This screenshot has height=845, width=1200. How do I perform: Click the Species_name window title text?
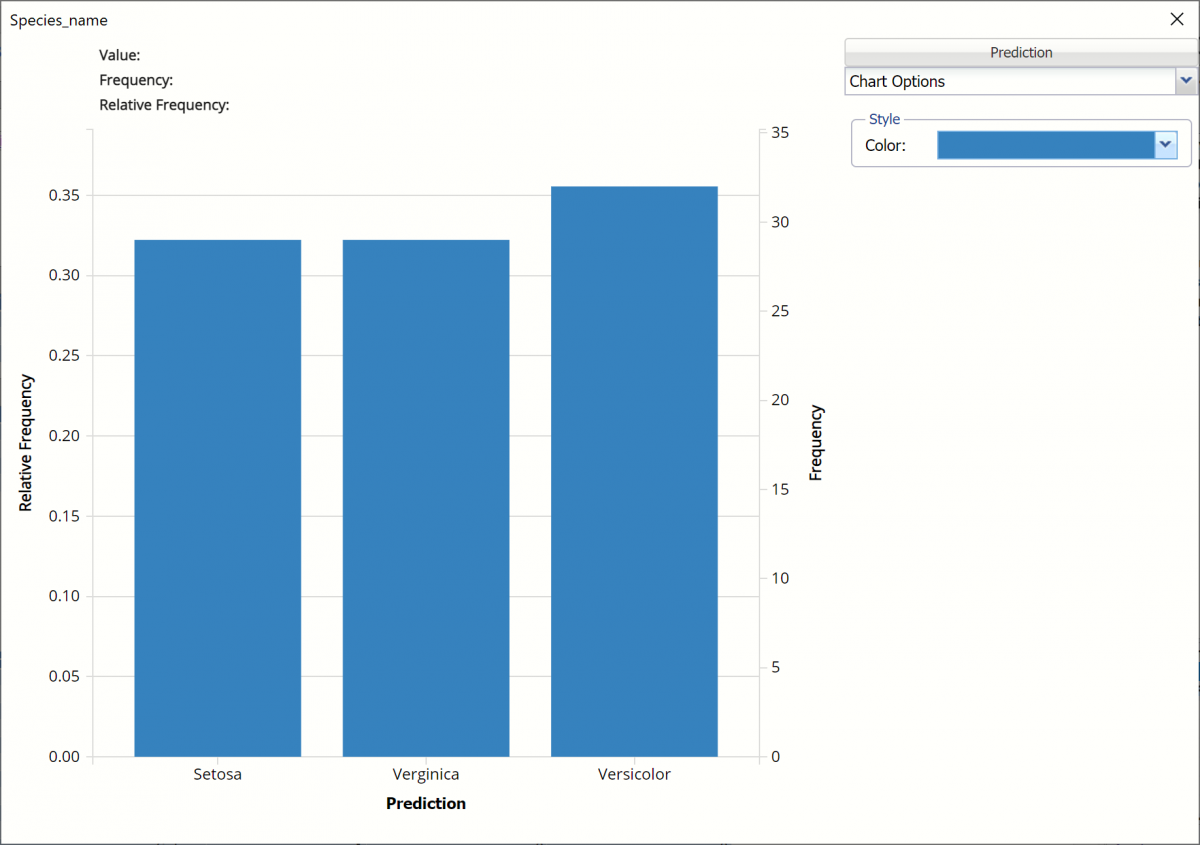tap(59, 20)
